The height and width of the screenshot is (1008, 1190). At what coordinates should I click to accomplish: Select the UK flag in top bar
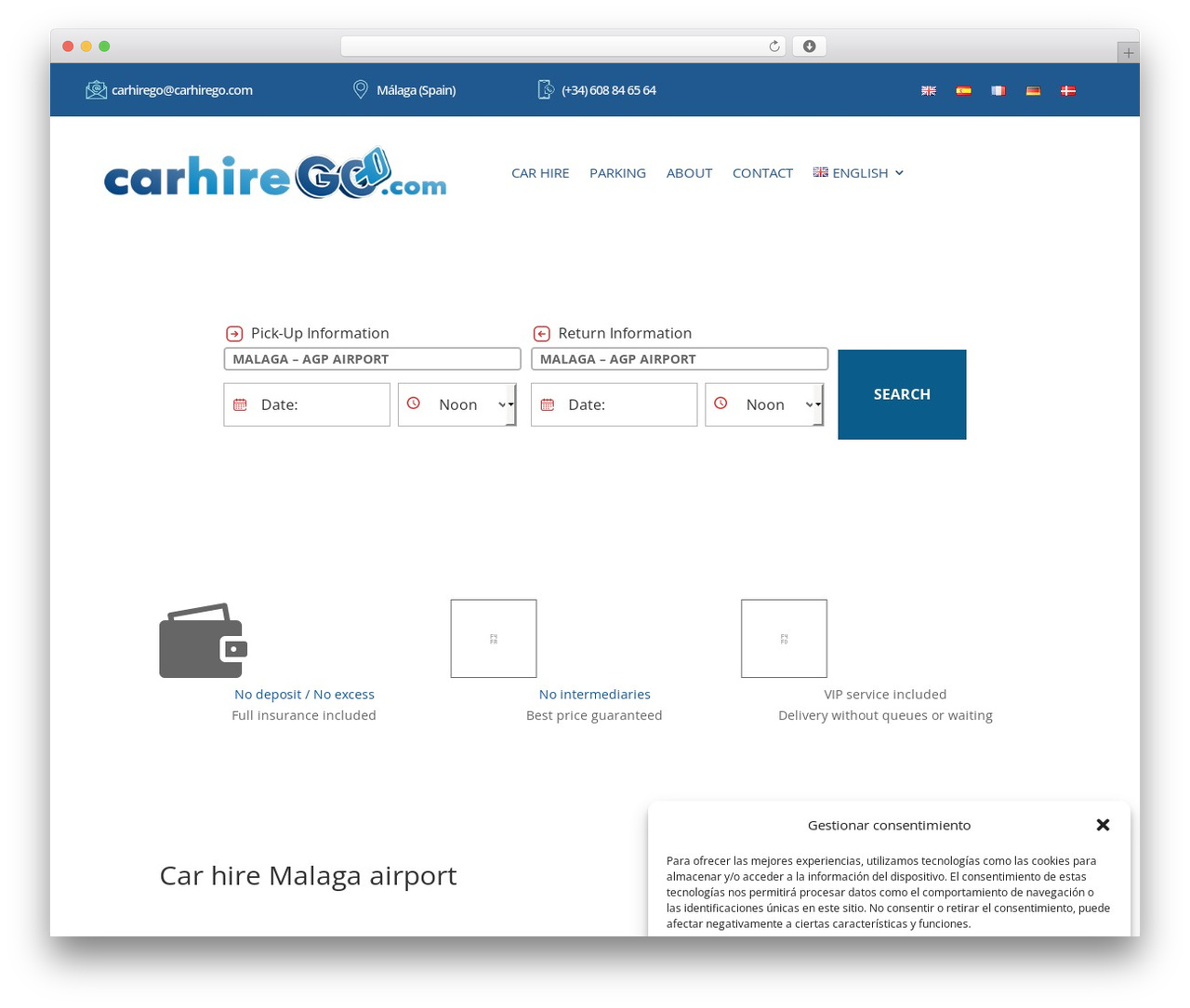point(929,90)
